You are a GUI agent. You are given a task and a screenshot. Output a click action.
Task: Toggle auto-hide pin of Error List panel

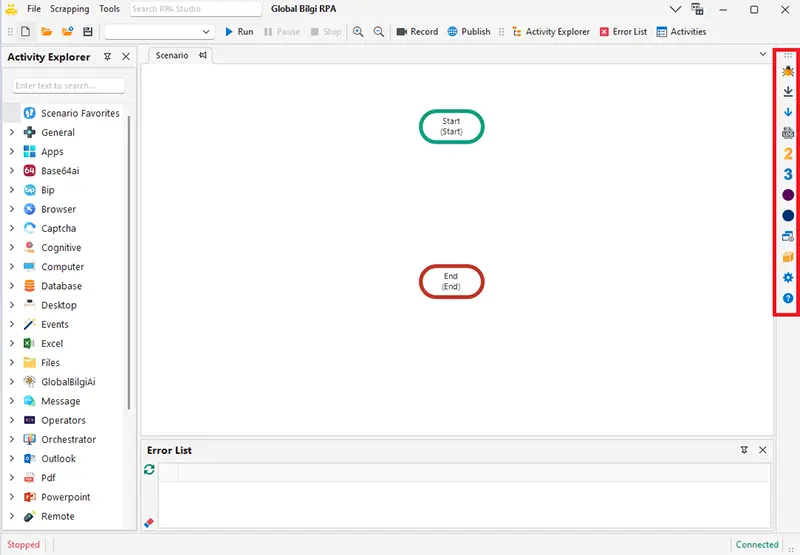[x=744, y=450]
